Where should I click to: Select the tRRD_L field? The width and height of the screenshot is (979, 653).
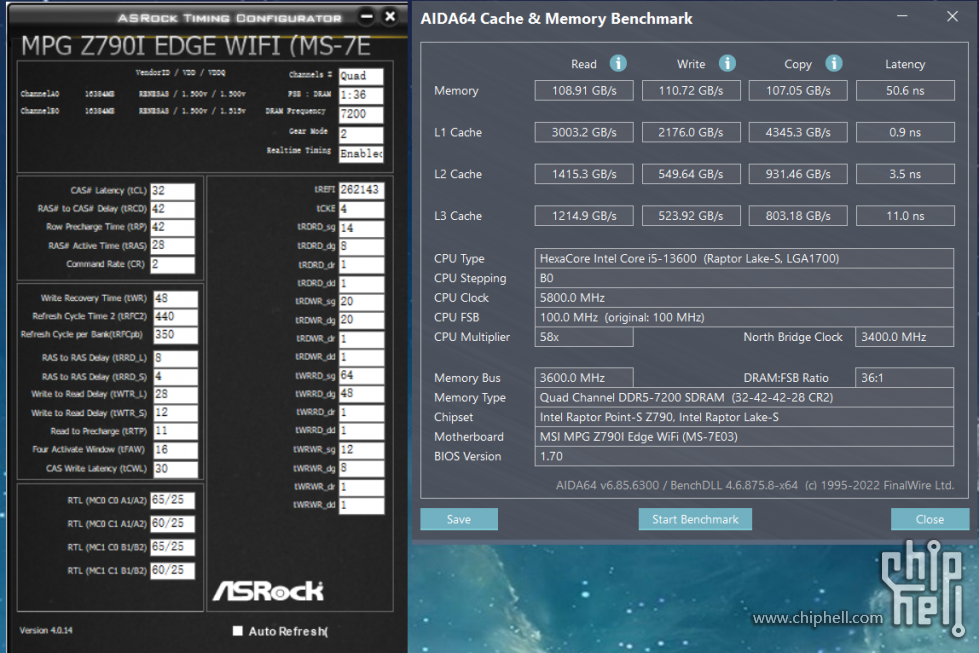pyautogui.click(x=175, y=358)
